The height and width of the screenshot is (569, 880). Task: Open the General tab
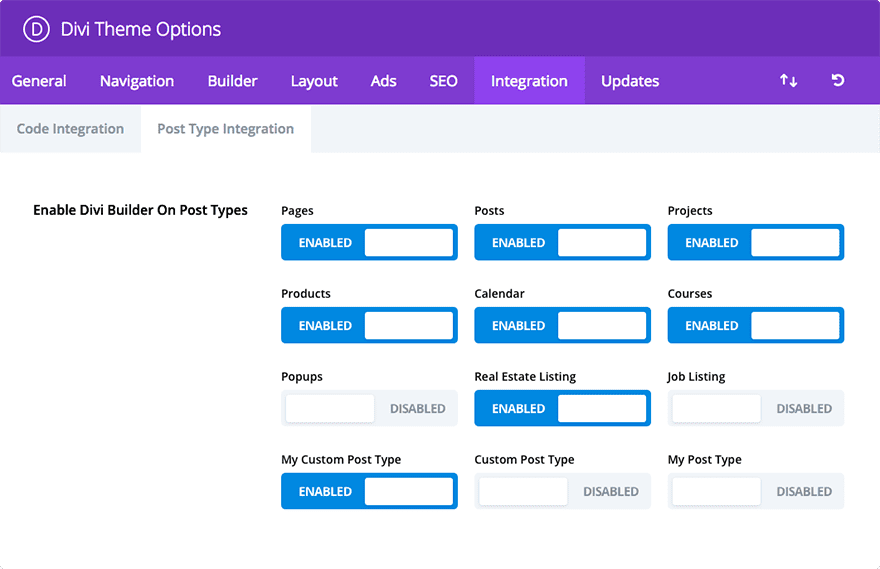[x=39, y=81]
